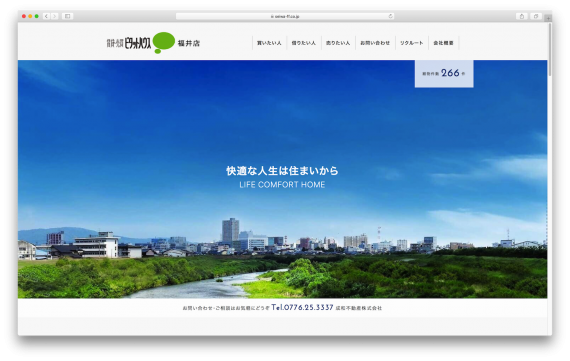Viewport: 570px width, 361px height.
Task: Click the ピタットハウス 福井店 logo
Action: click(x=153, y=43)
